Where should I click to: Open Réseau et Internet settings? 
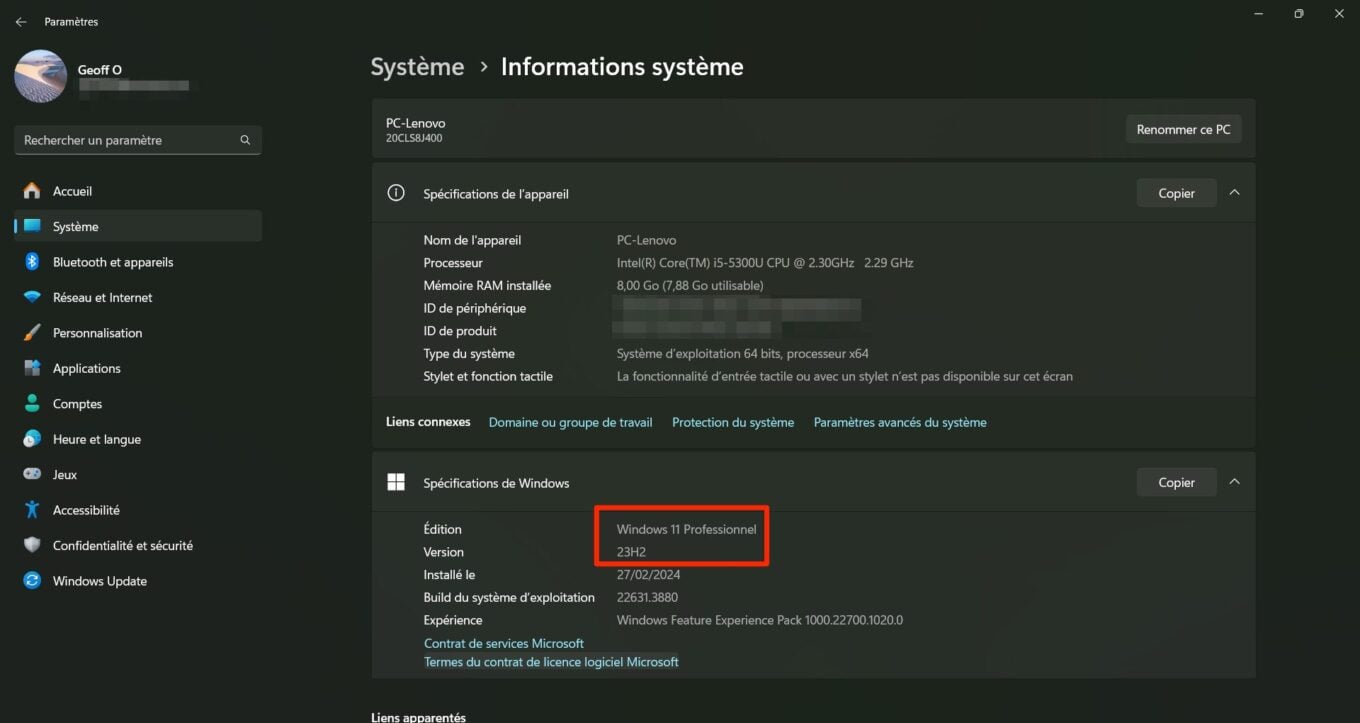click(138, 297)
